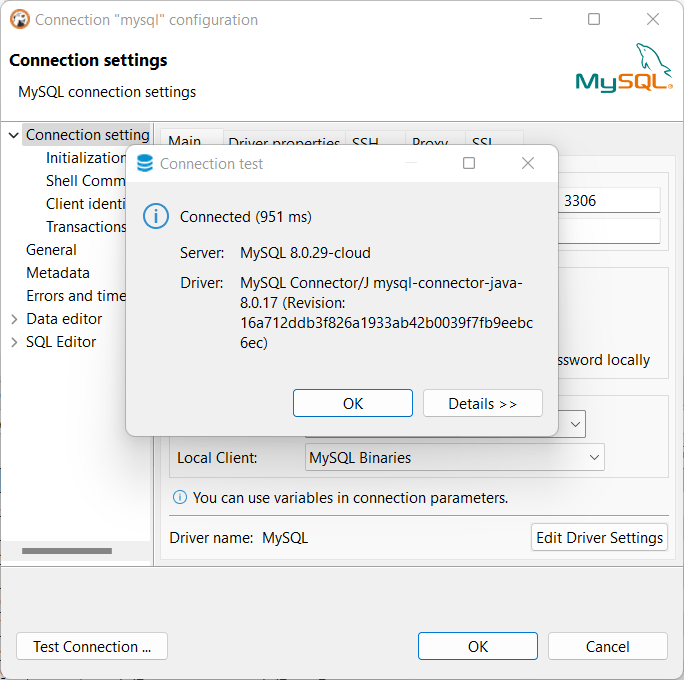Image resolution: width=684 pixels, height=680 pixels.
Task: Click the info icon next to variables hint
Action: tap(180, 497)
